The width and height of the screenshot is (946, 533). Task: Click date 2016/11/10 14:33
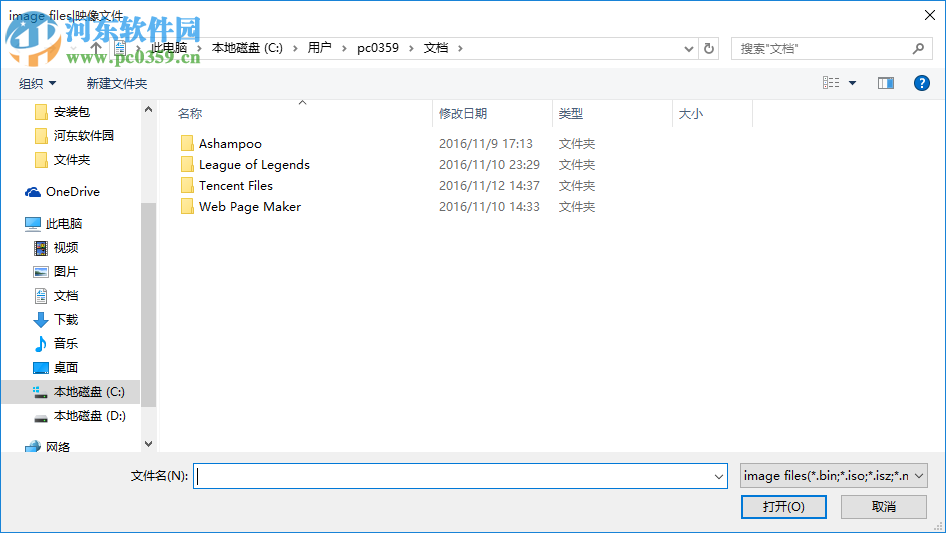489,206
